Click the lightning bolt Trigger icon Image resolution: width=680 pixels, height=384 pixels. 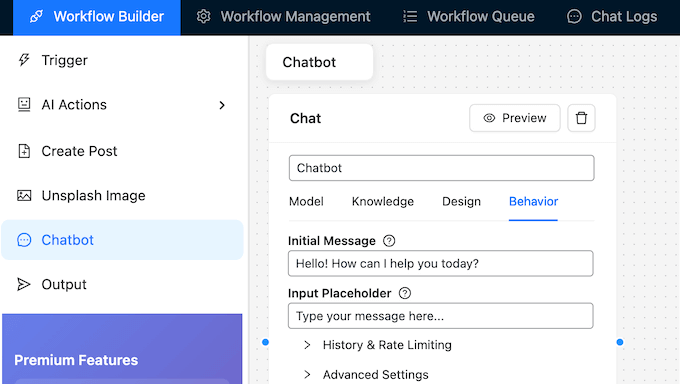tap(24, 60)
